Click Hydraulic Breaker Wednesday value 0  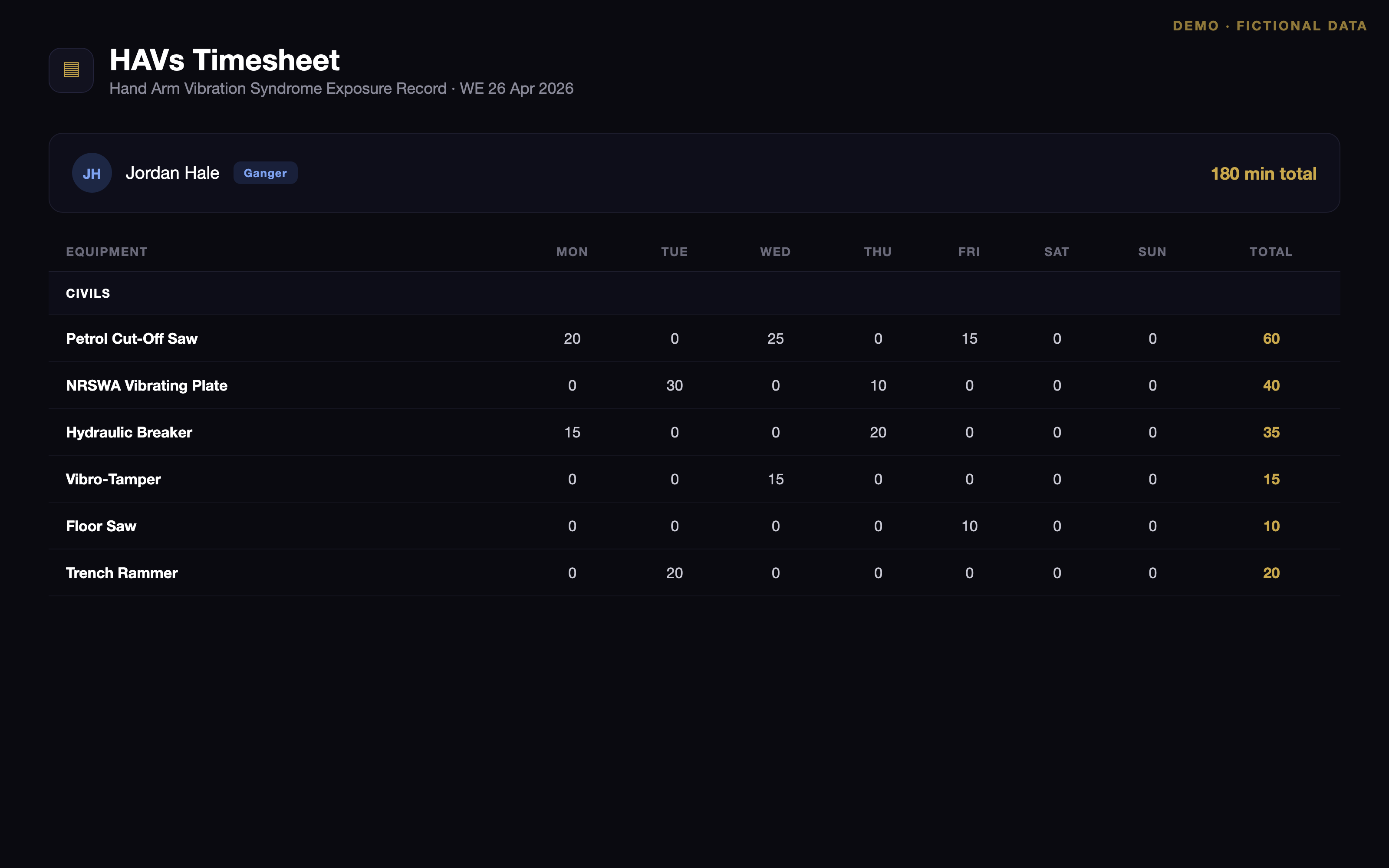click(x=775, y=432)
